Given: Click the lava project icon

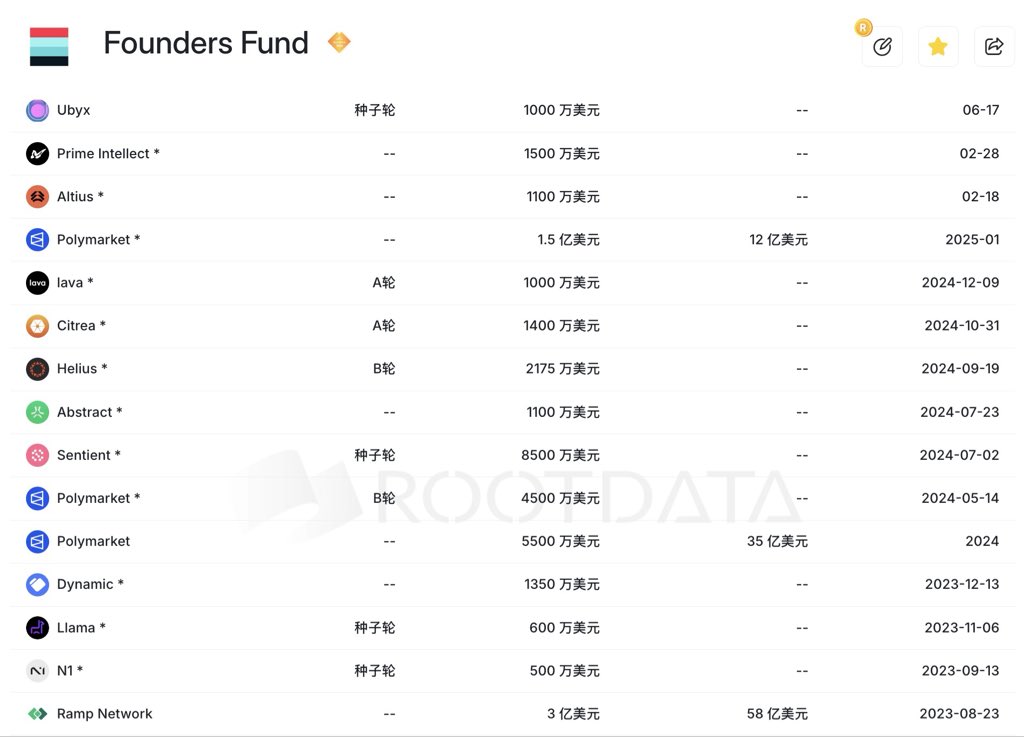Looking at the screenshot, I should (x=37, y=283).
